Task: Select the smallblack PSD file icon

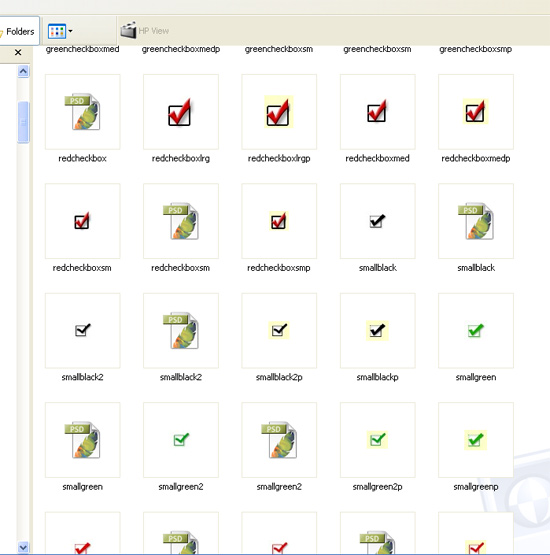Action: 476,221
